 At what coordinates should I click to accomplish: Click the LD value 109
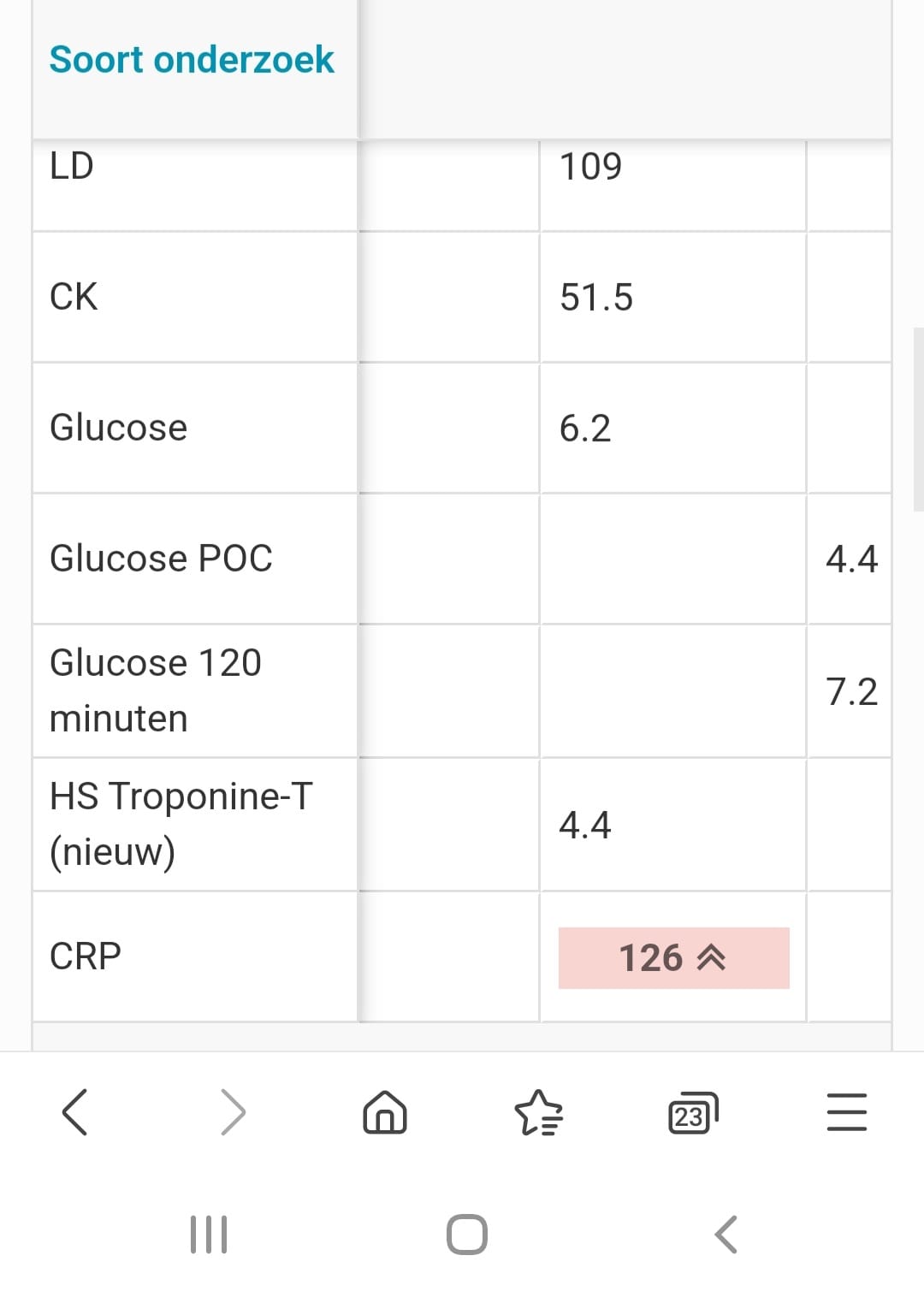click(590, 166)
